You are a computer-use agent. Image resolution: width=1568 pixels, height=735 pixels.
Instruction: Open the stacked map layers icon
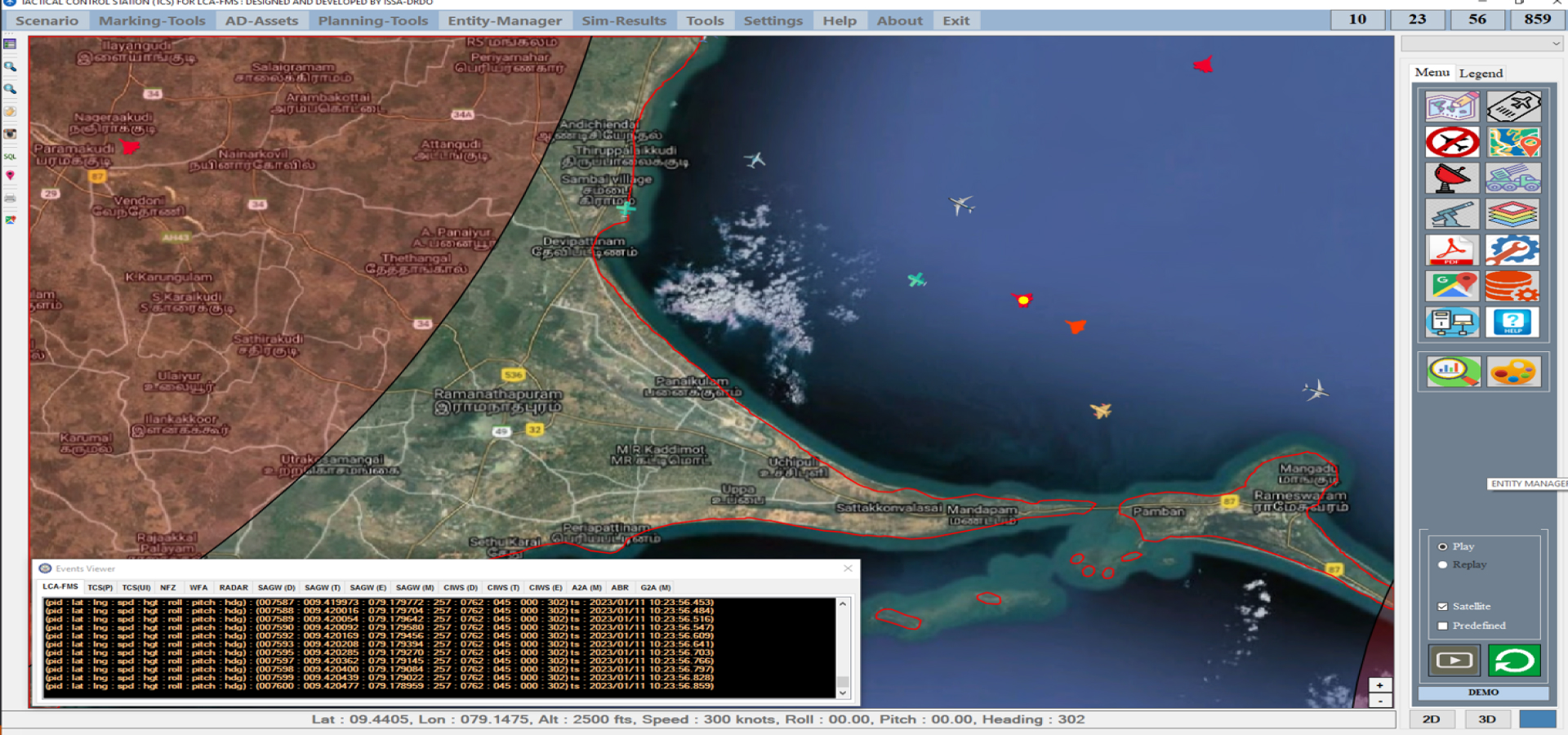click(1513, 214)
